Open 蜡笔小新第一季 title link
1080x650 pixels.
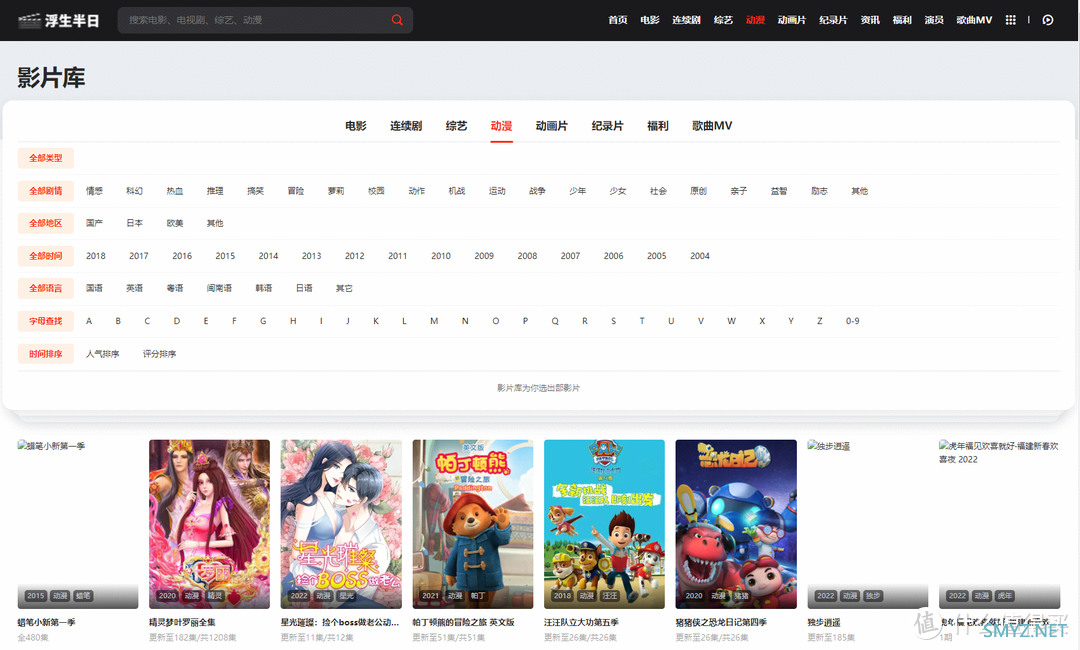click(x=46, y=622)
